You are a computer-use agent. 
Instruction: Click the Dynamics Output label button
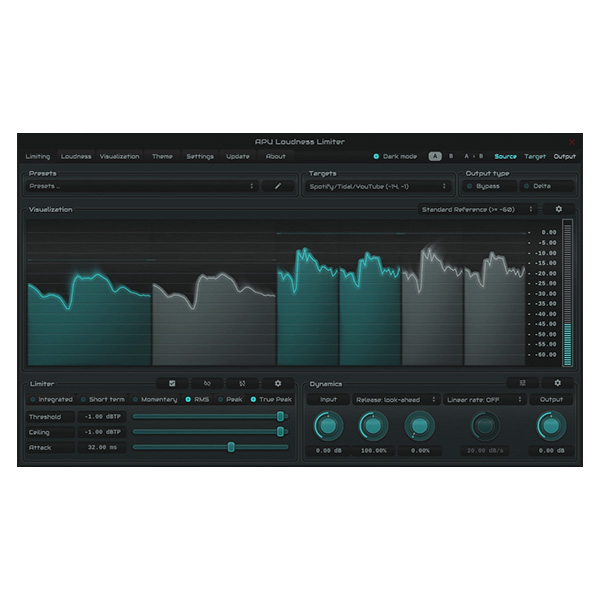tap(551, 399)
